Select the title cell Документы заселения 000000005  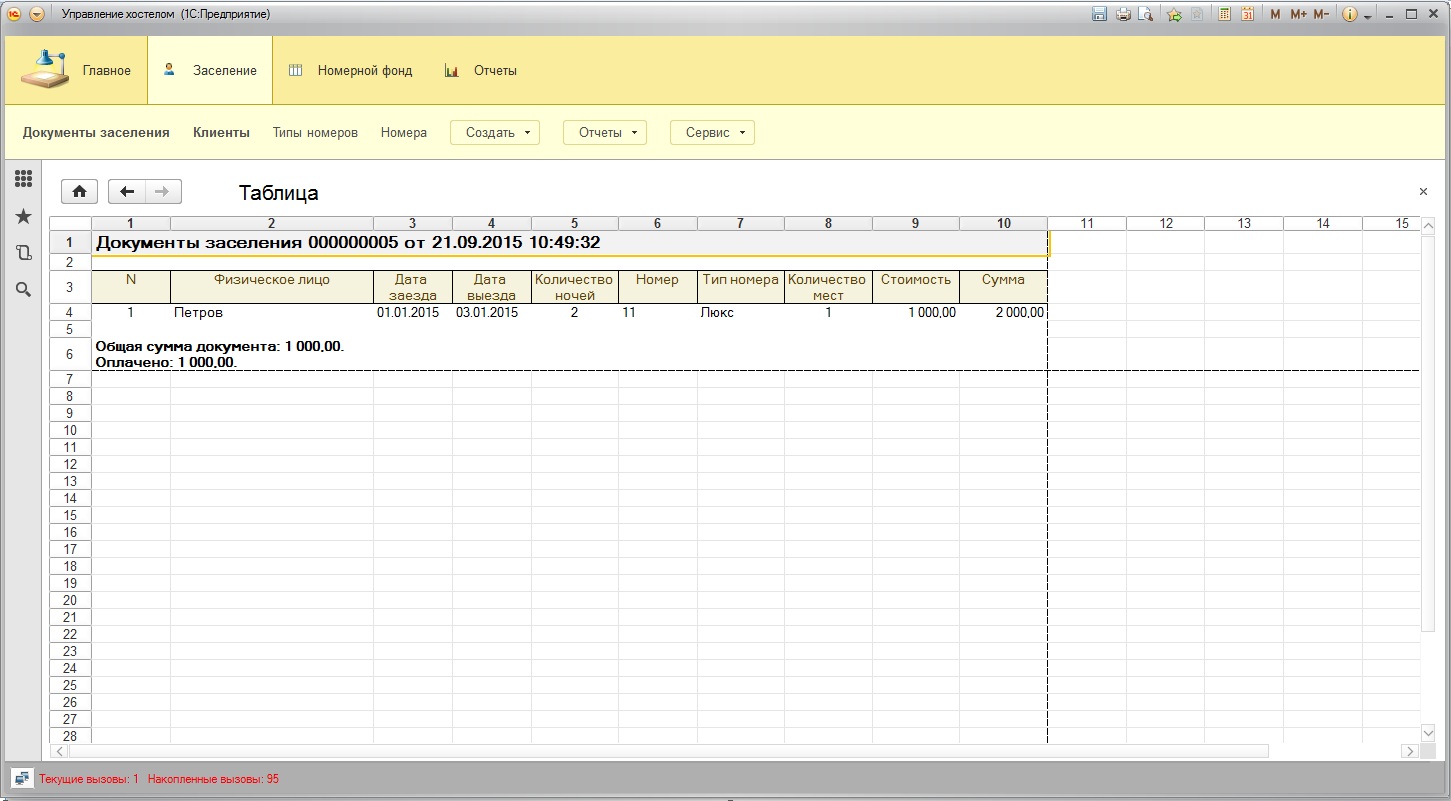[570, 243]
